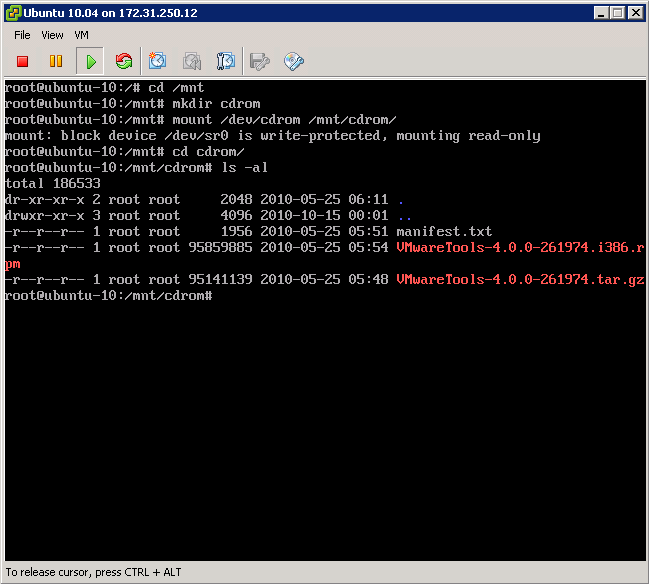649x584 pixels.
Task: Click the 'mounting read-only' message text
Action: pos(468,136)
